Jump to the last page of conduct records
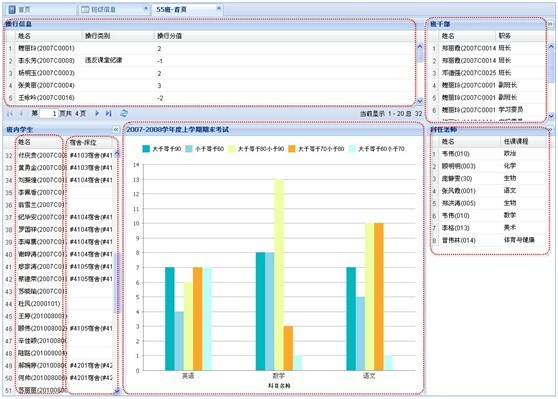 [x=109, y=114]
